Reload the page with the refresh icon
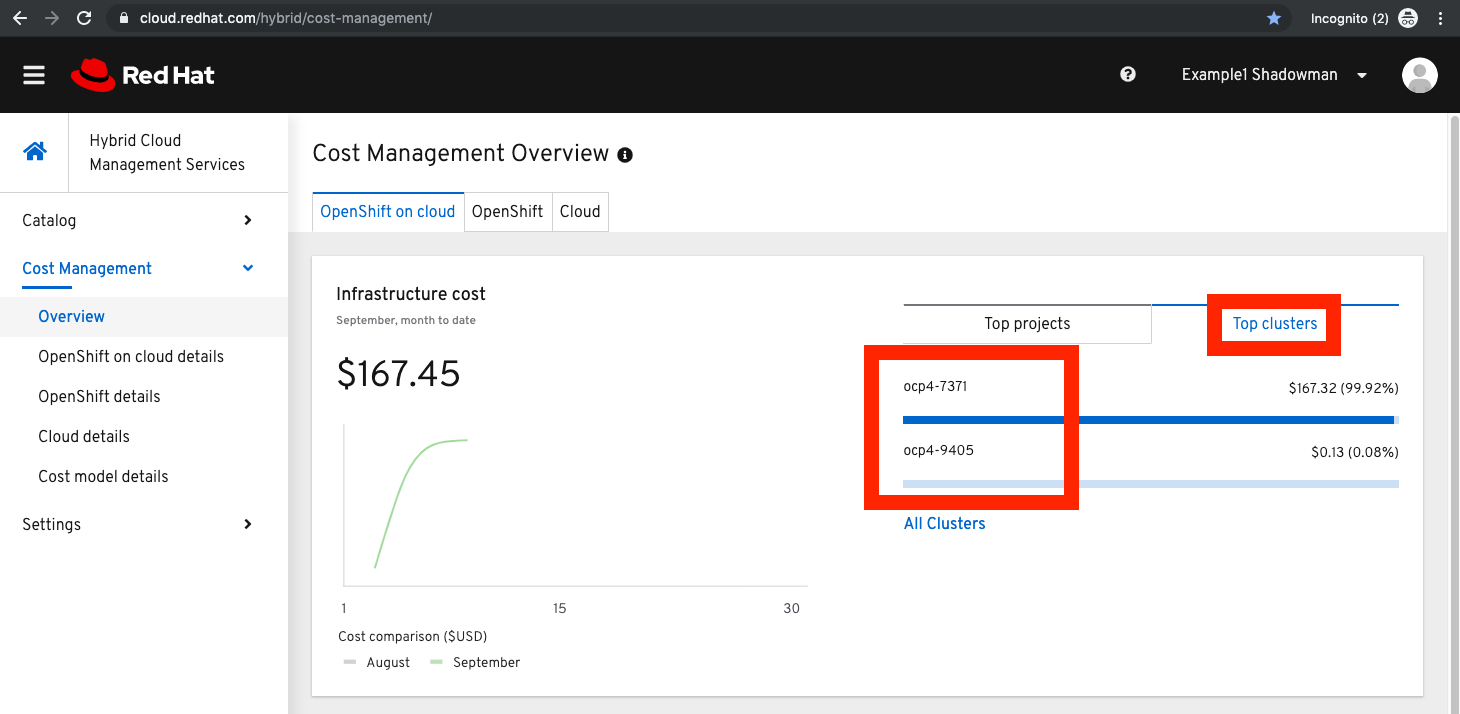The image size is (1460, 714). tap(84, 18)
